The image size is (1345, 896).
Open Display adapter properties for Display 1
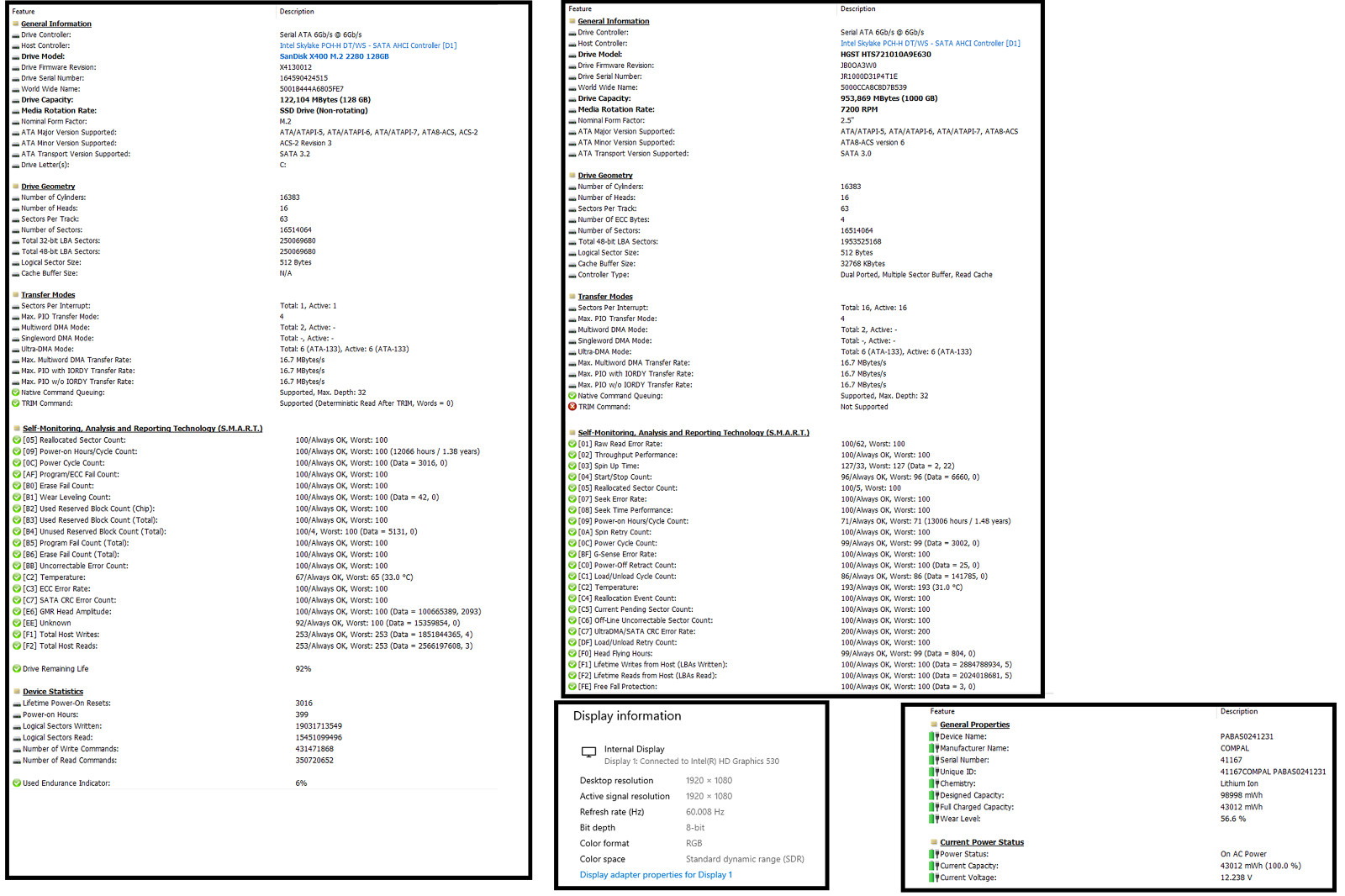(x=656, y=875)
